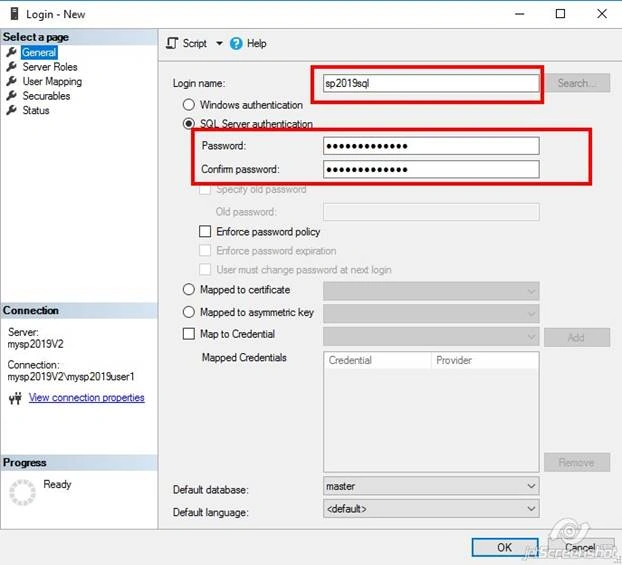The width and height of the screenshot is (622, 565).
Task: Click the Login name input field
Action: pos(431,83)
